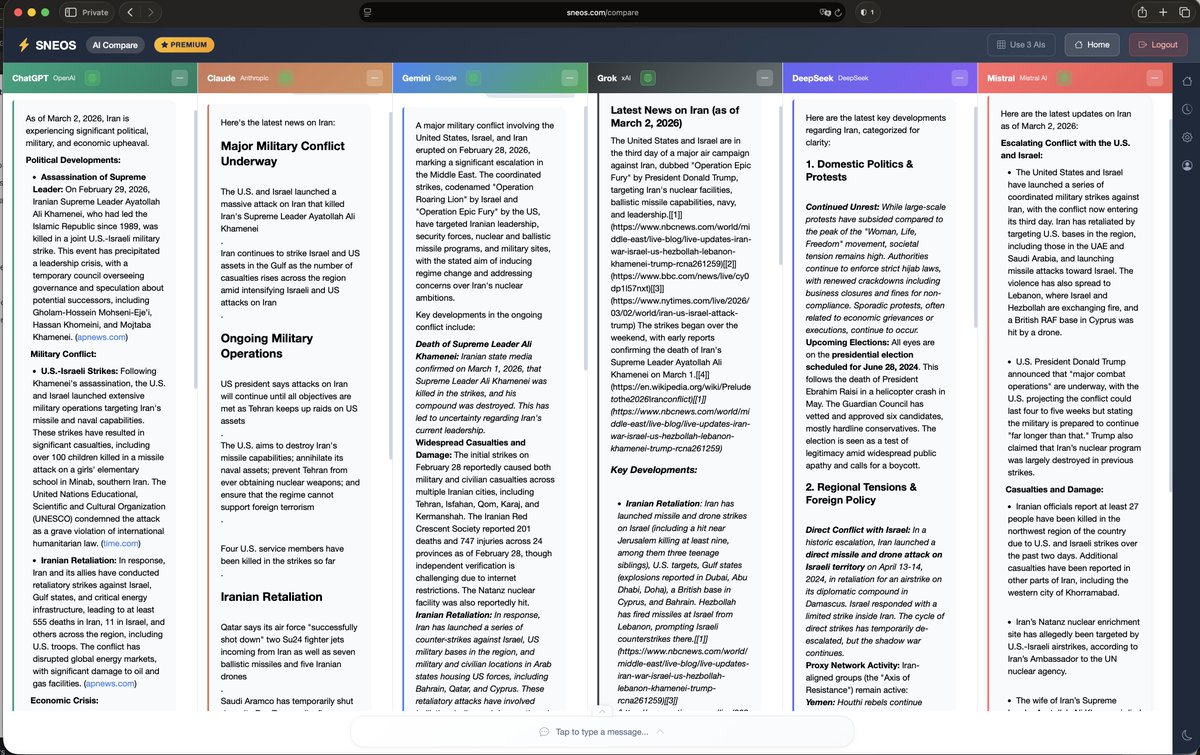Open the Home icon in right sidebar
The image size is (1200, 755).
coord(1186,79)
